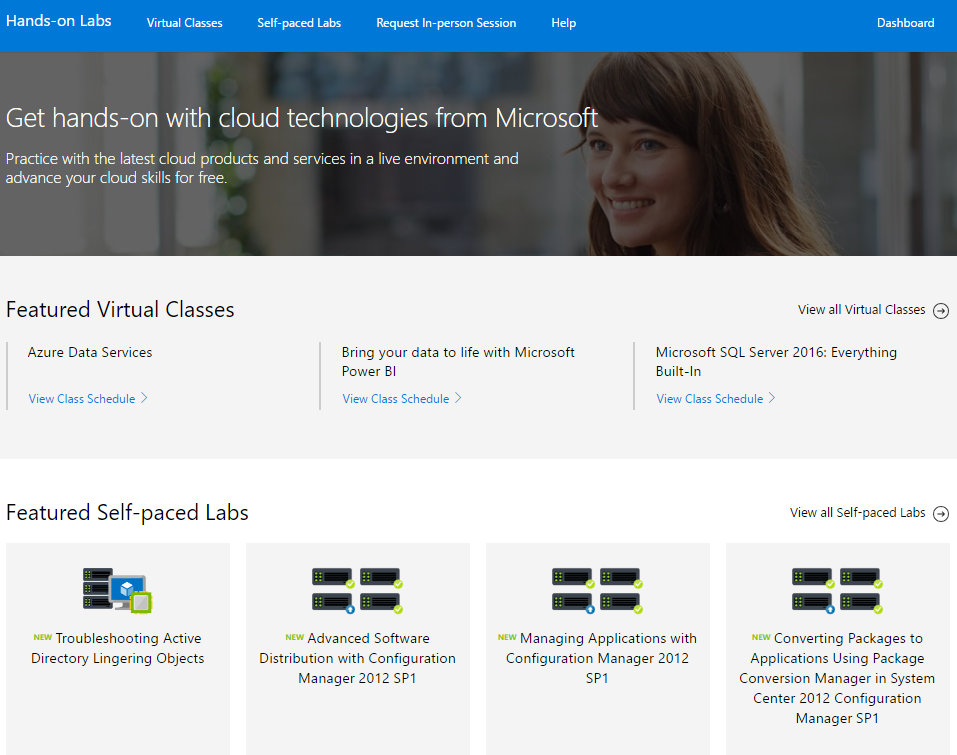Viewport: 957px width, 755px height.
Task: Click arrow circle icon beside View all Self-paced Labs
Action: click(941, 514)
